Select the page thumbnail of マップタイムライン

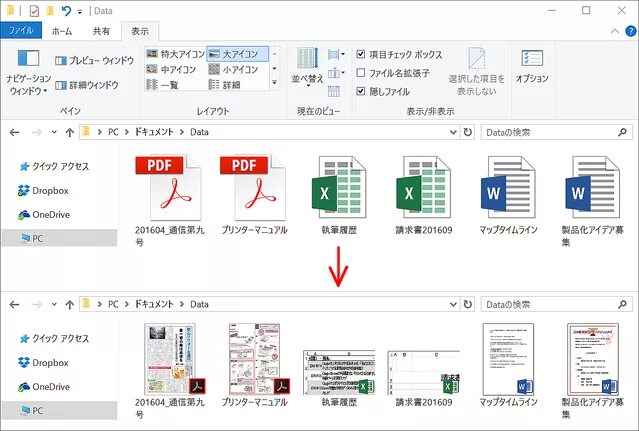click(508, 359)
